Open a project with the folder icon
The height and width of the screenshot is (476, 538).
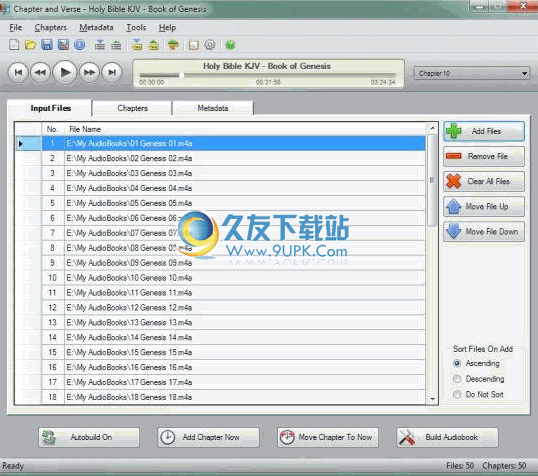pos(31,45)
